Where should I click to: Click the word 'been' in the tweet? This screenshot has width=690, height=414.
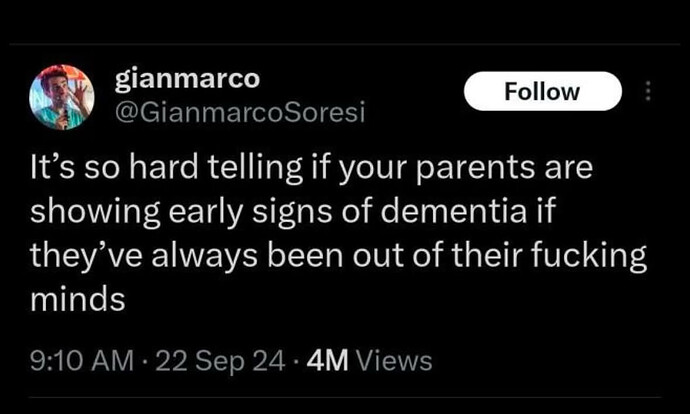305,255
